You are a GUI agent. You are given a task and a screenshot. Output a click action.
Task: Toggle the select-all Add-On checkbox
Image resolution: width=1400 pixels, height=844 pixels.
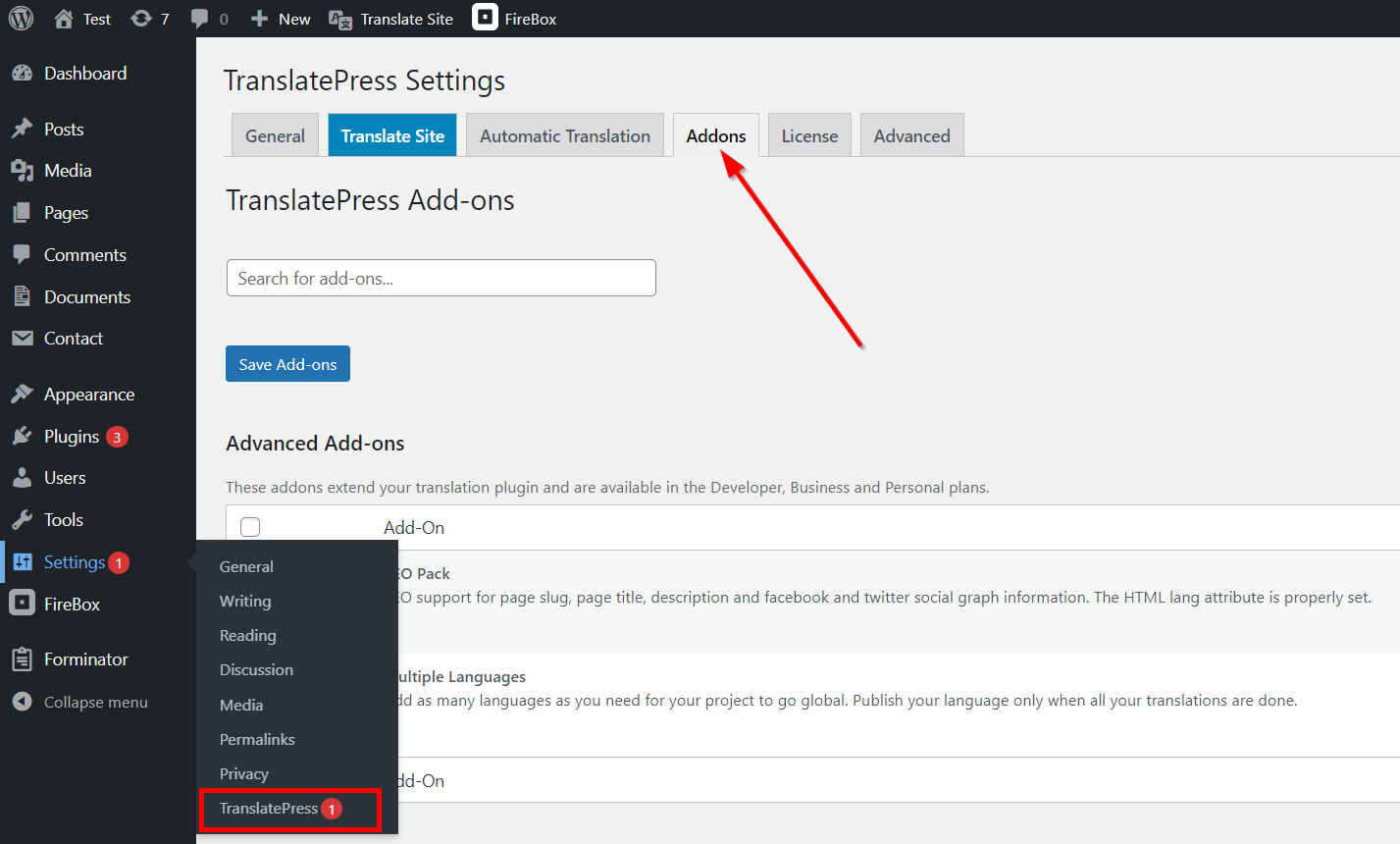coord(250,527)
